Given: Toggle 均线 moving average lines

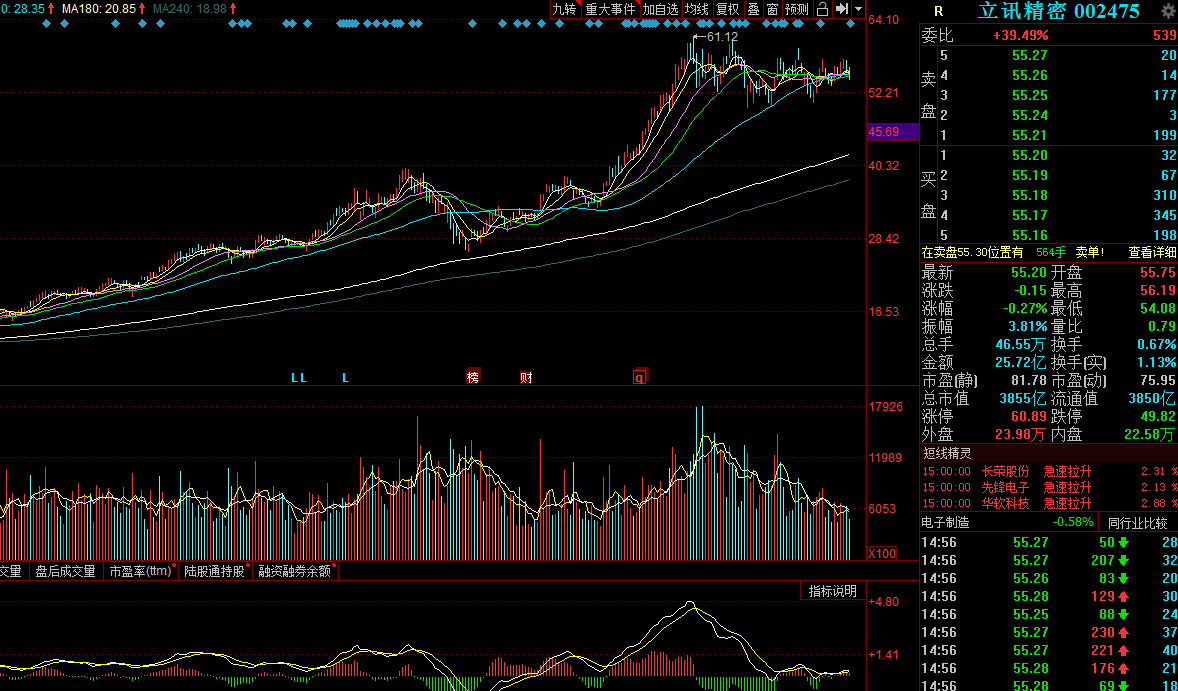Looking at the screenshot, I should coord(696,9).
